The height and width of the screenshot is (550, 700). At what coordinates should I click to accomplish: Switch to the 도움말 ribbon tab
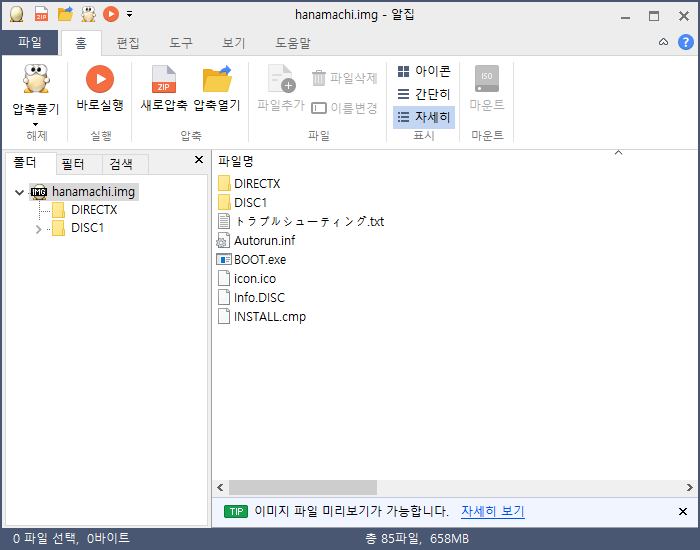pyautogui.click(x=292, y=43)
